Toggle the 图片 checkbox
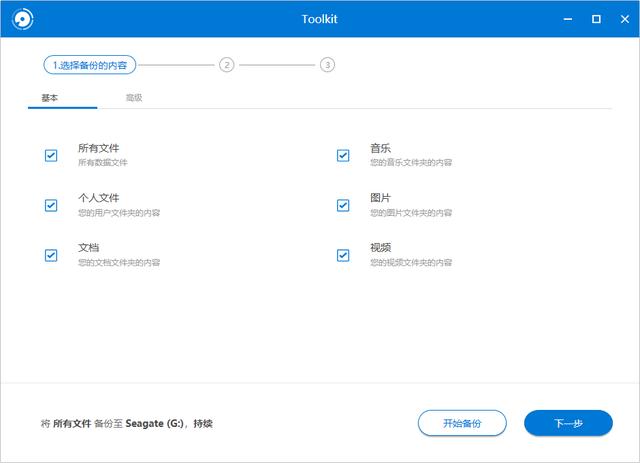This screenshot has height=463, width=640. [343, 205]
